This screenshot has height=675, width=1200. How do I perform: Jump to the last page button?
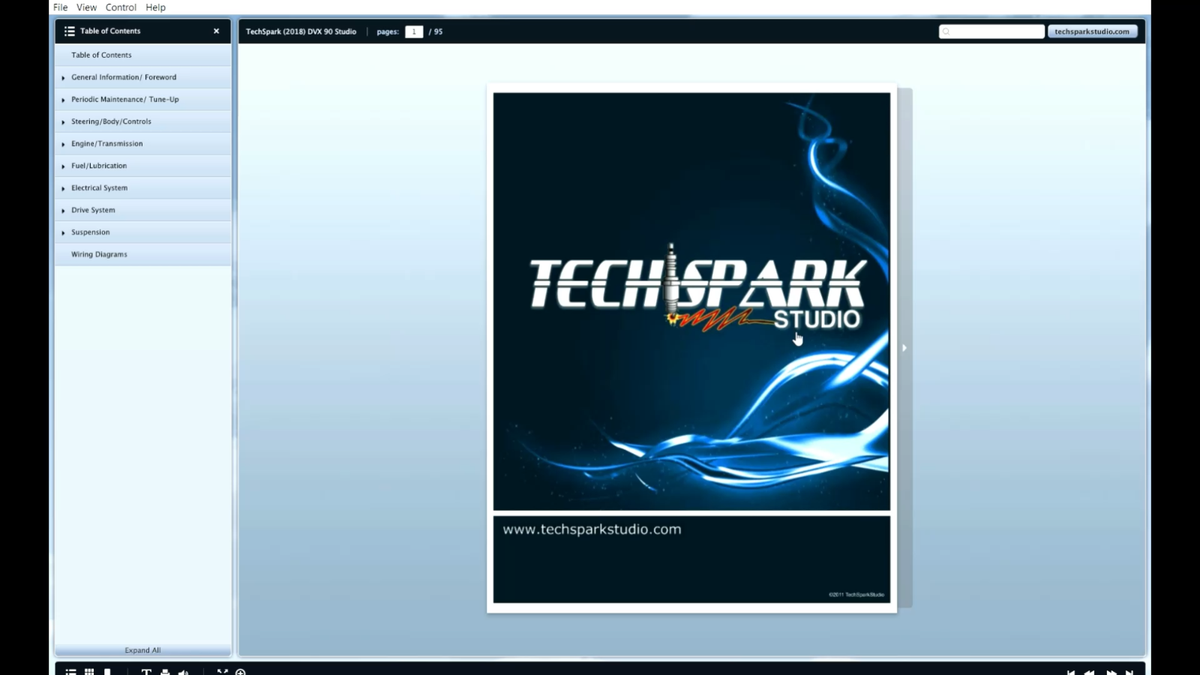click(1130, 672)
